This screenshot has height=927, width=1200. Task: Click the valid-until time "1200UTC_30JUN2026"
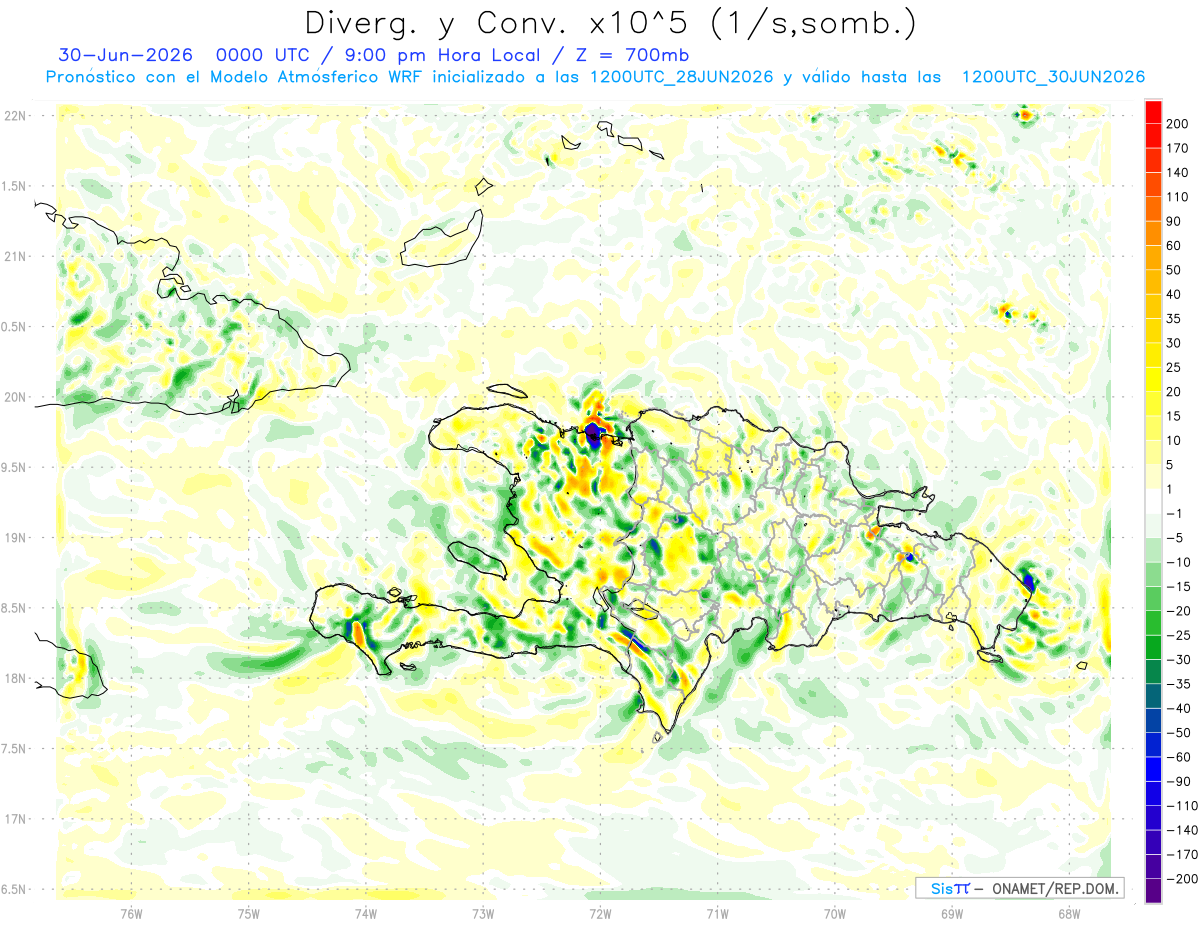1053,77
